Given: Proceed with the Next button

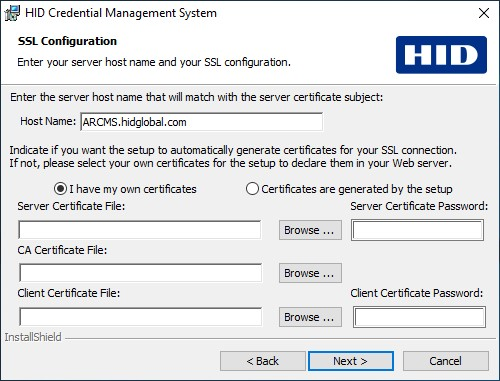Looking at the screenshot, I should (351, 361).
